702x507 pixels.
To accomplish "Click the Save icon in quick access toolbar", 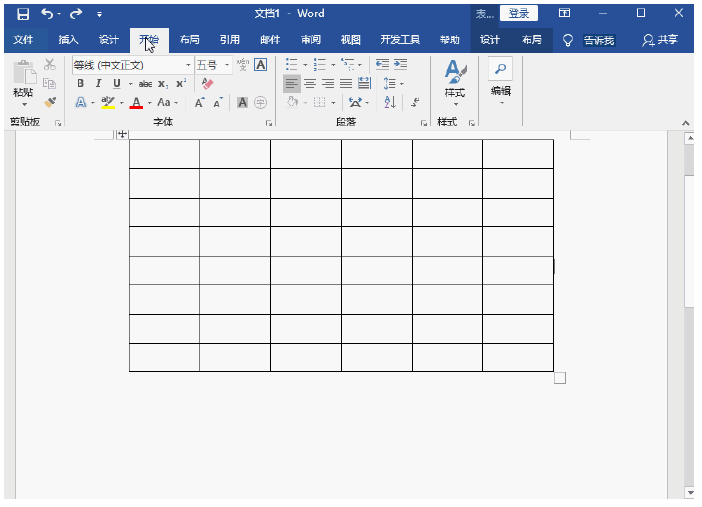I will tap(23, 14).
